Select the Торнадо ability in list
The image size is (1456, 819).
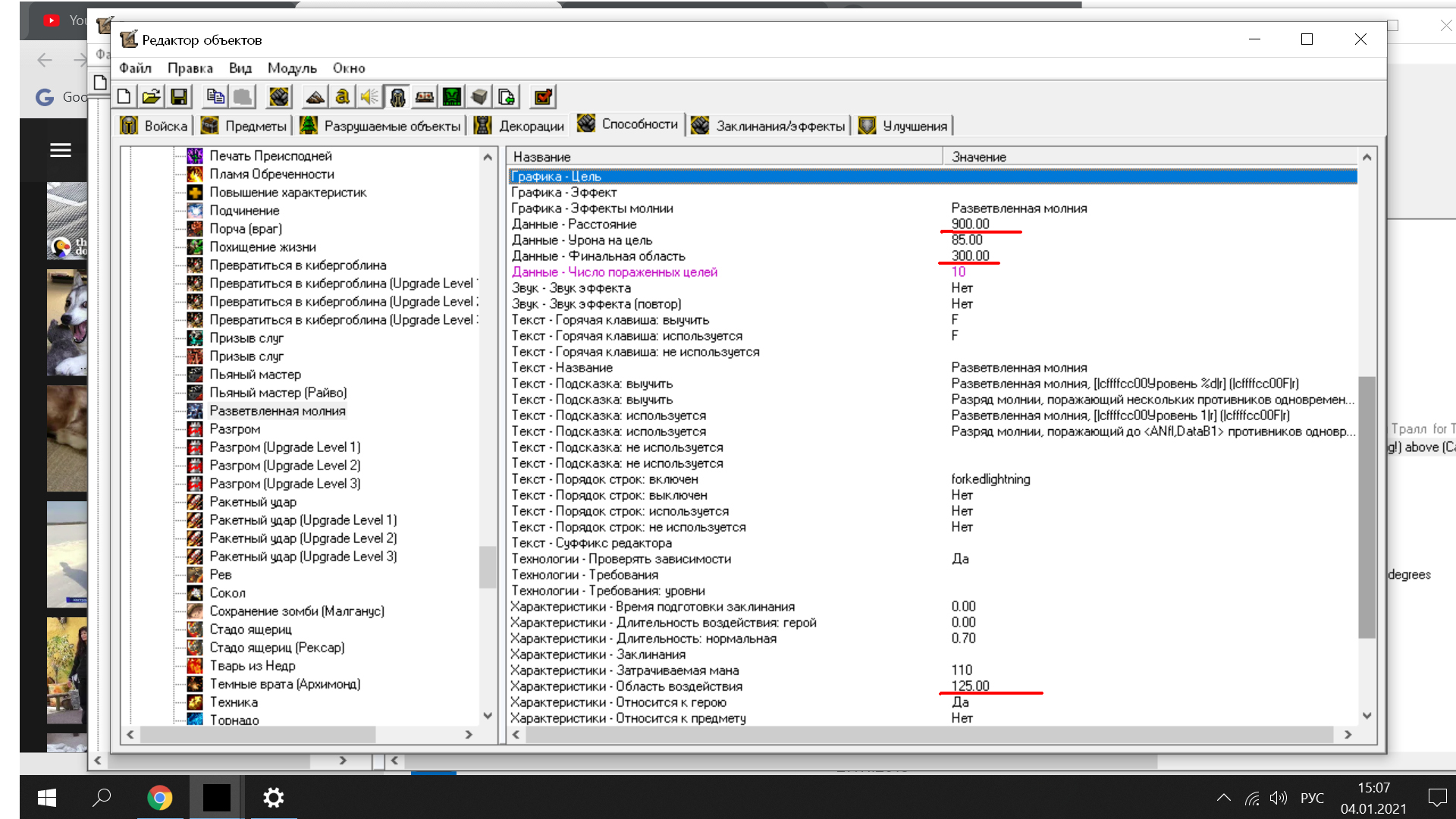[234, 720]
